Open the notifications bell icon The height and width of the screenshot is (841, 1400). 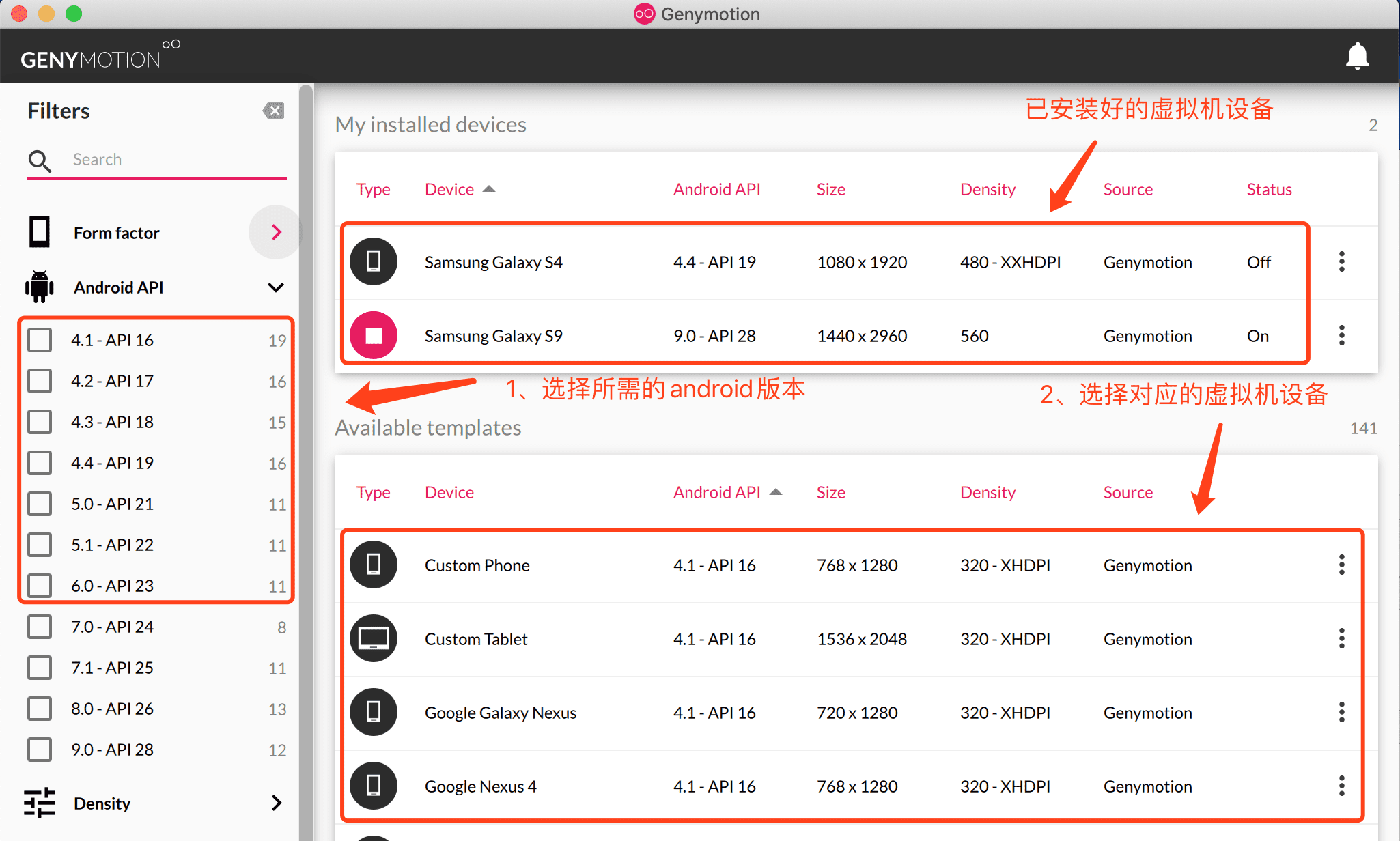pos(1357,56)
